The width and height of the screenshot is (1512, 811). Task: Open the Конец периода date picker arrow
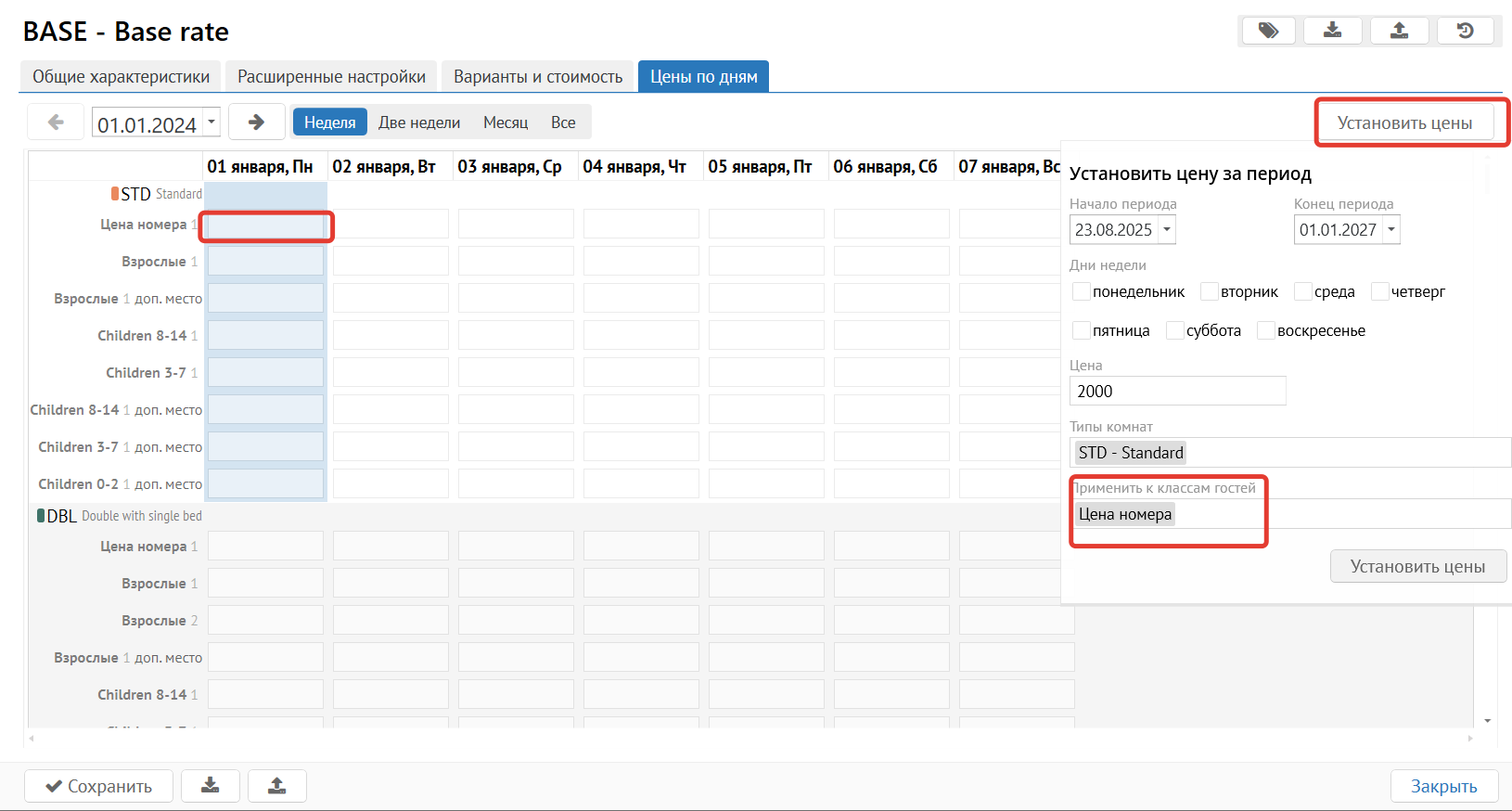click(x=1391, y=229)
